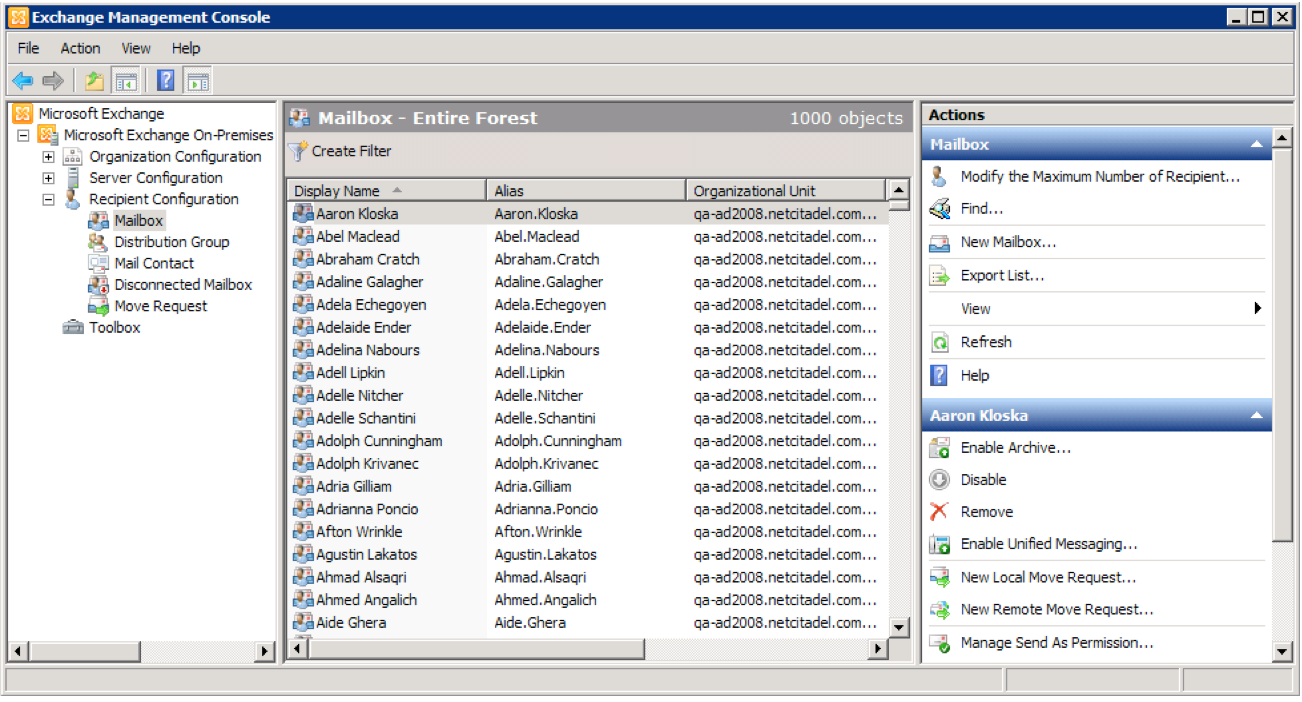
Task: Click the Refresh action icon
Action: [x=939, y=342]
